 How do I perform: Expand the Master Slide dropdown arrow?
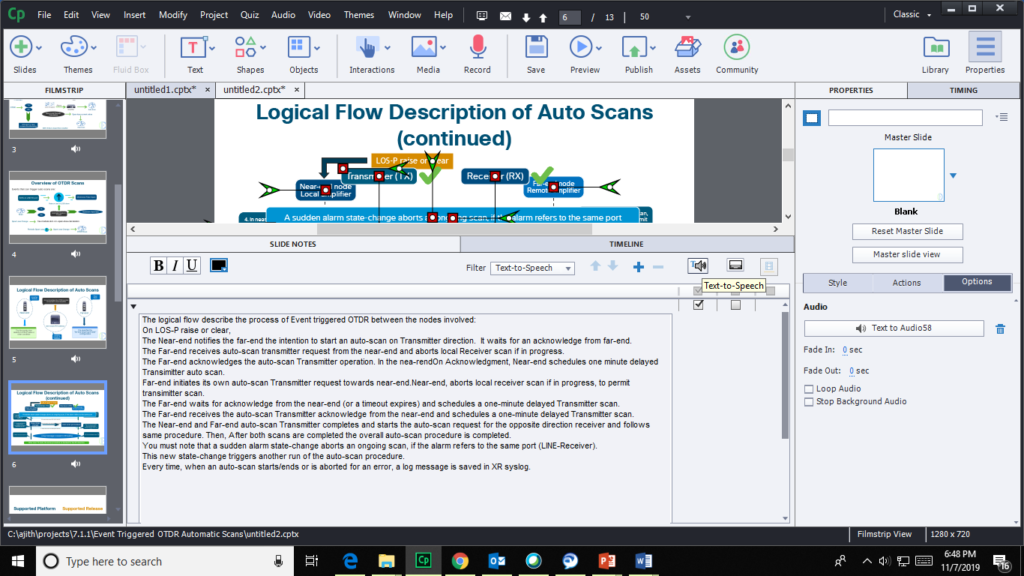click(953, 175)
